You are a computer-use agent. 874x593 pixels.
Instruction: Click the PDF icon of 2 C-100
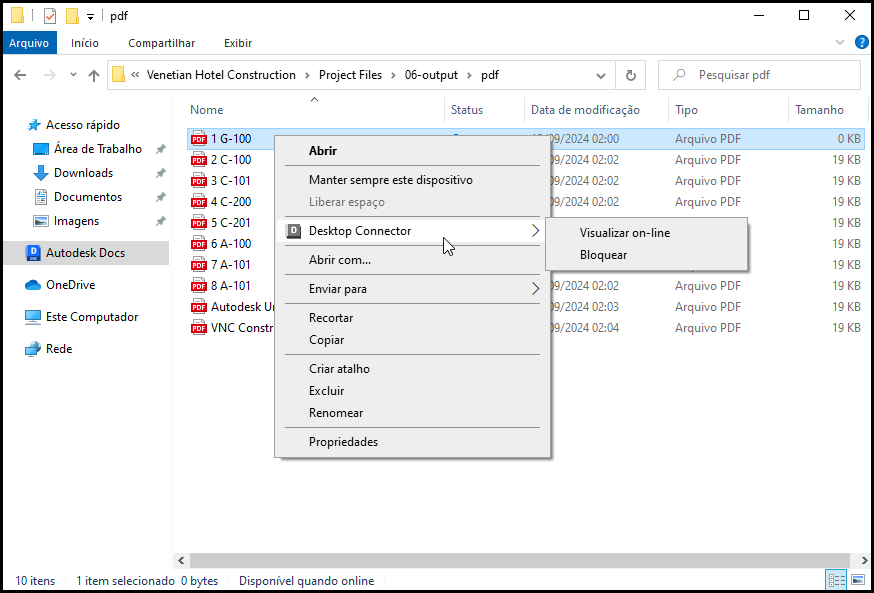tap(198, 160)
